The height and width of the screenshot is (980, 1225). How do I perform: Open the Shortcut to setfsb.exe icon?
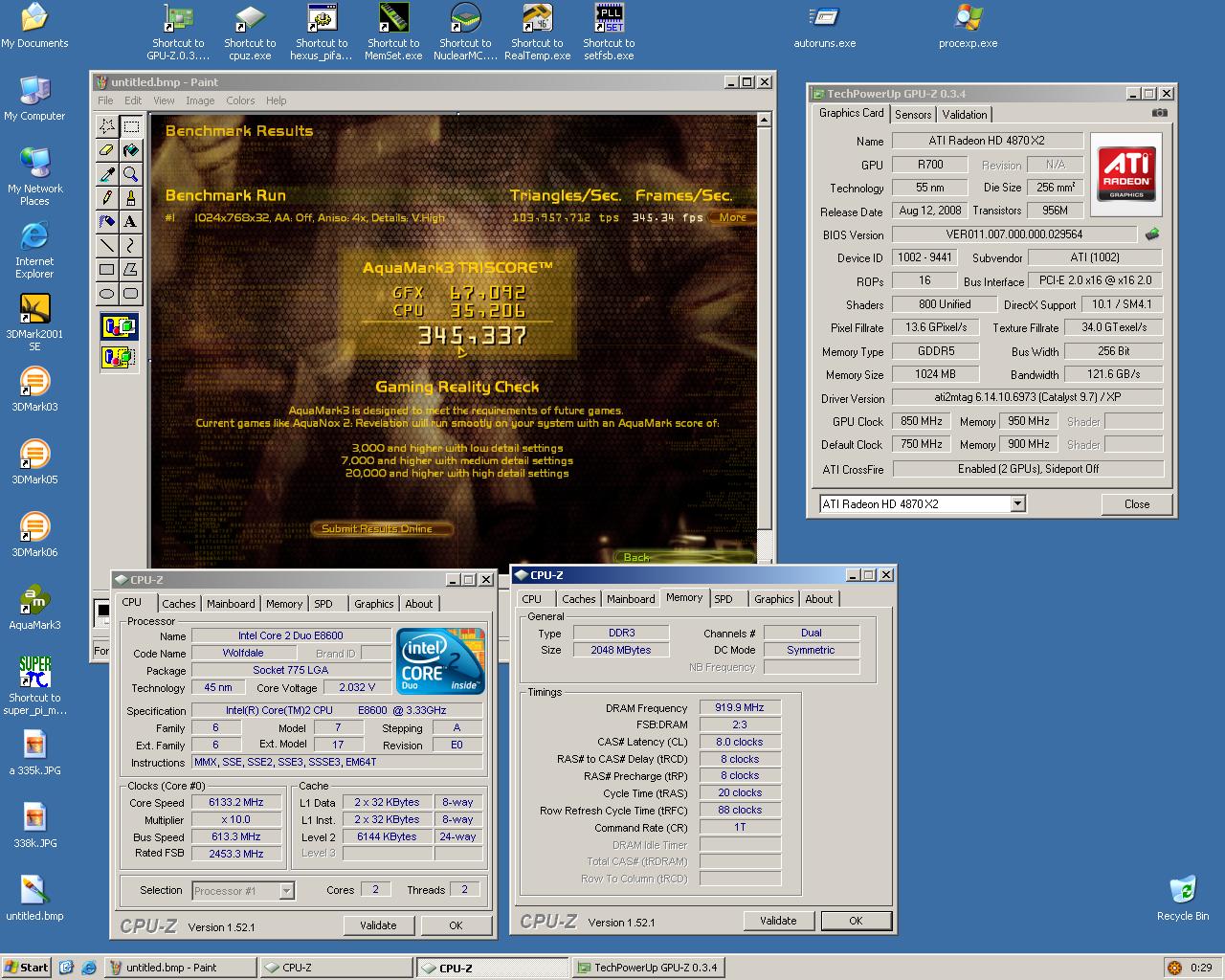(x=609, y=32)
